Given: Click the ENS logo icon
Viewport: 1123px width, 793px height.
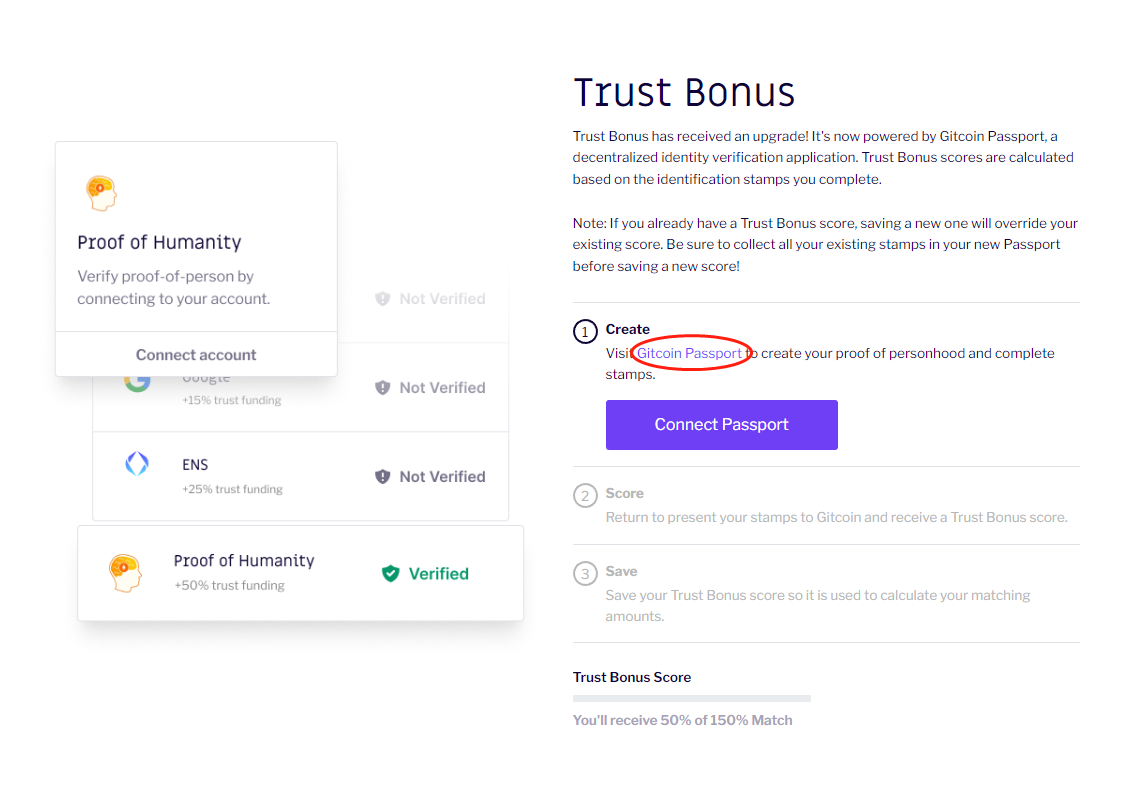Looking at the screenshot, I should 137,464.
